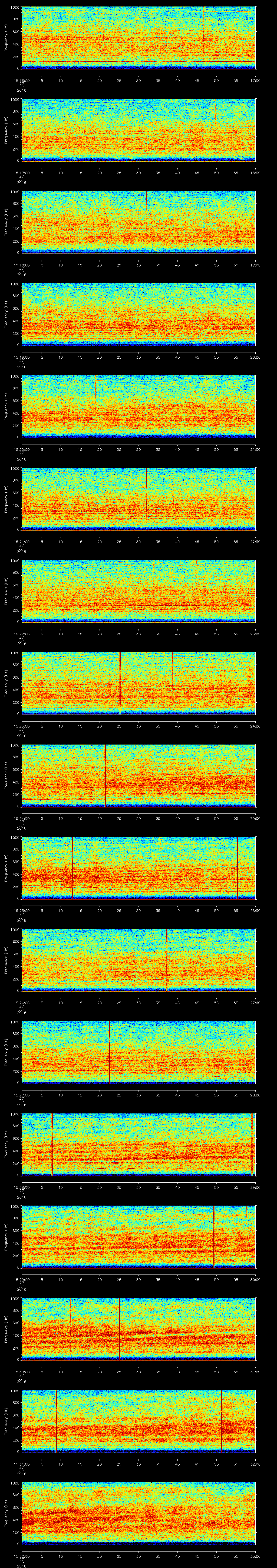Click the 15:16:00 start time label
This screenshot has width=277, height=1568.
click(21, 80)
